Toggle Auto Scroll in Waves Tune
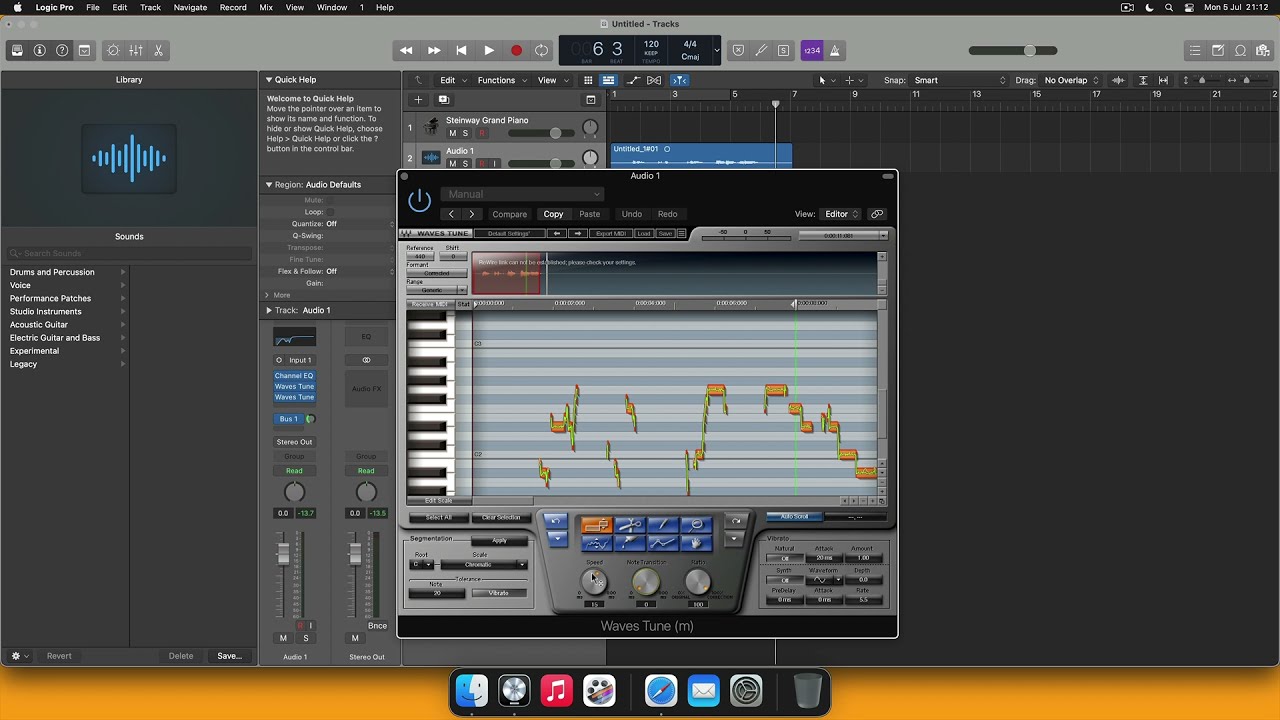This screenshot has width=1280, height=720. point(795,517)
